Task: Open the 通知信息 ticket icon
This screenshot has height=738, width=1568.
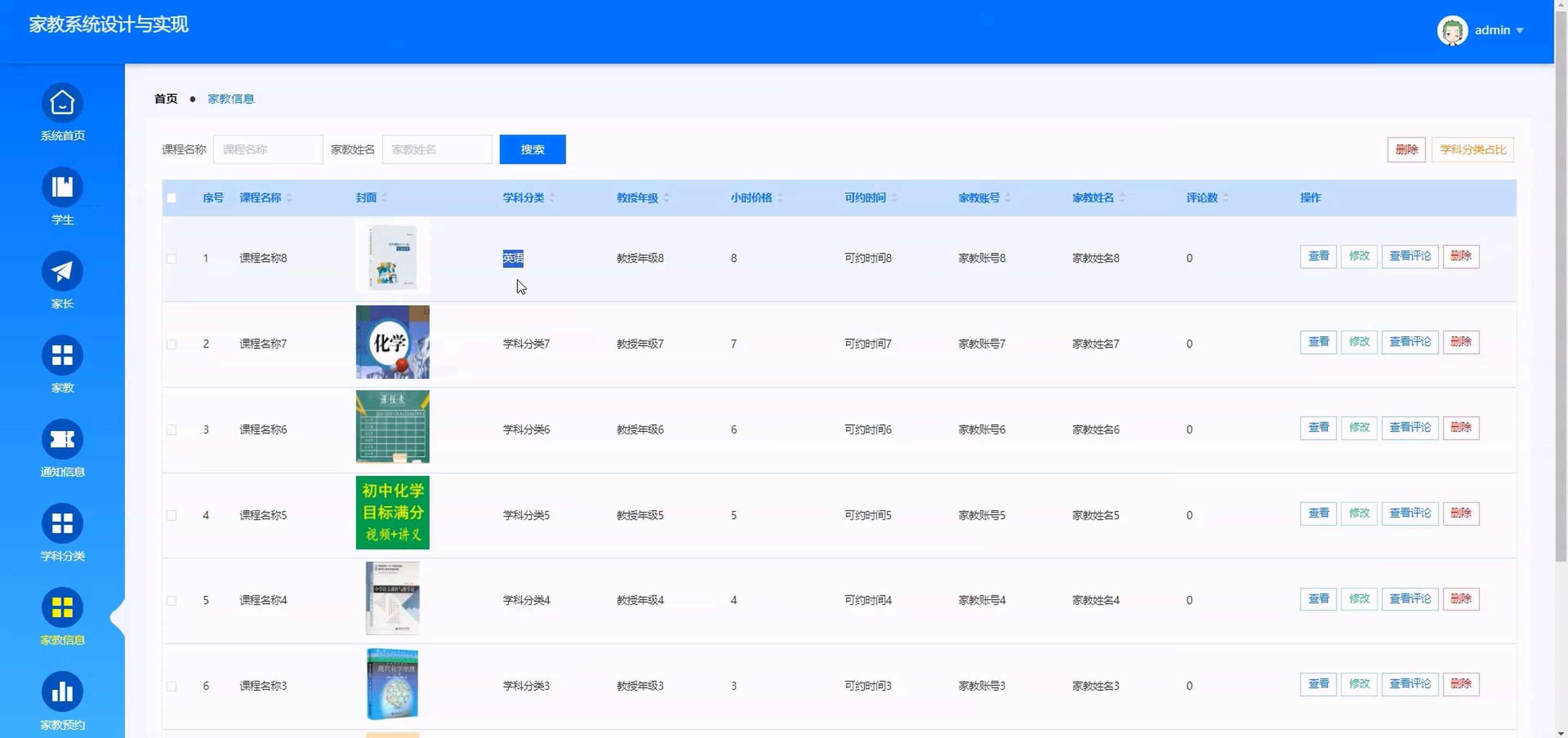Action: (62, 440)
